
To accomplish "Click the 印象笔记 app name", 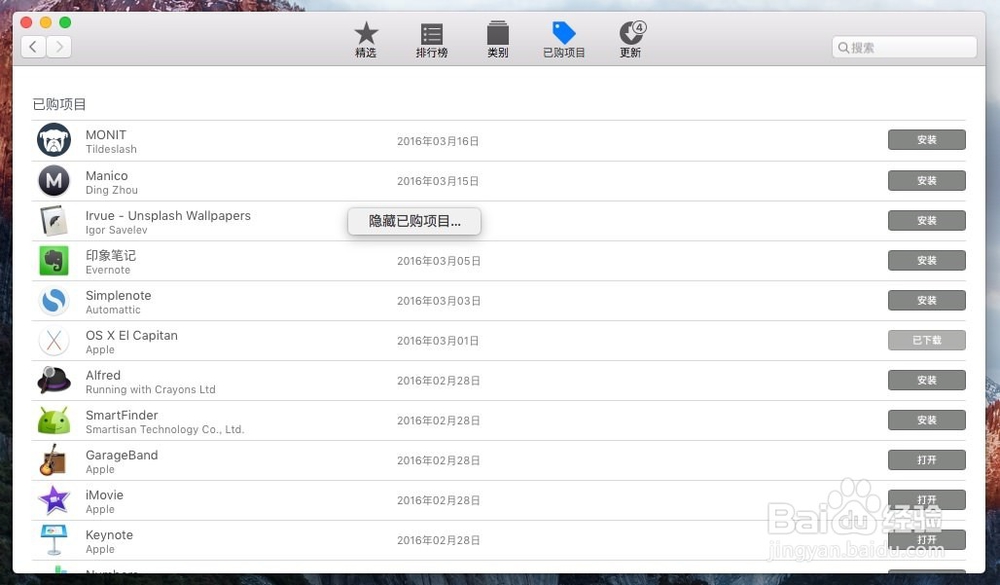I will [110, 255].
